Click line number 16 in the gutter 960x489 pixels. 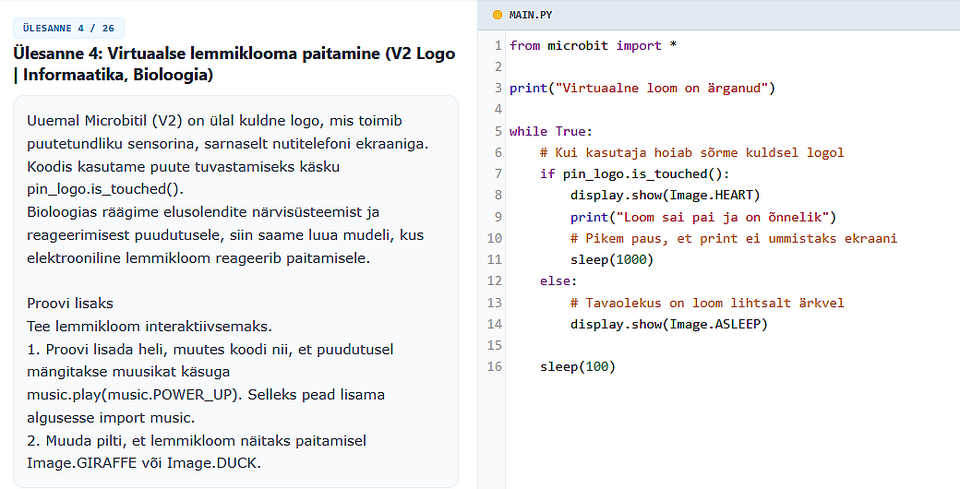pyautogui.click(x=495, y=367)
